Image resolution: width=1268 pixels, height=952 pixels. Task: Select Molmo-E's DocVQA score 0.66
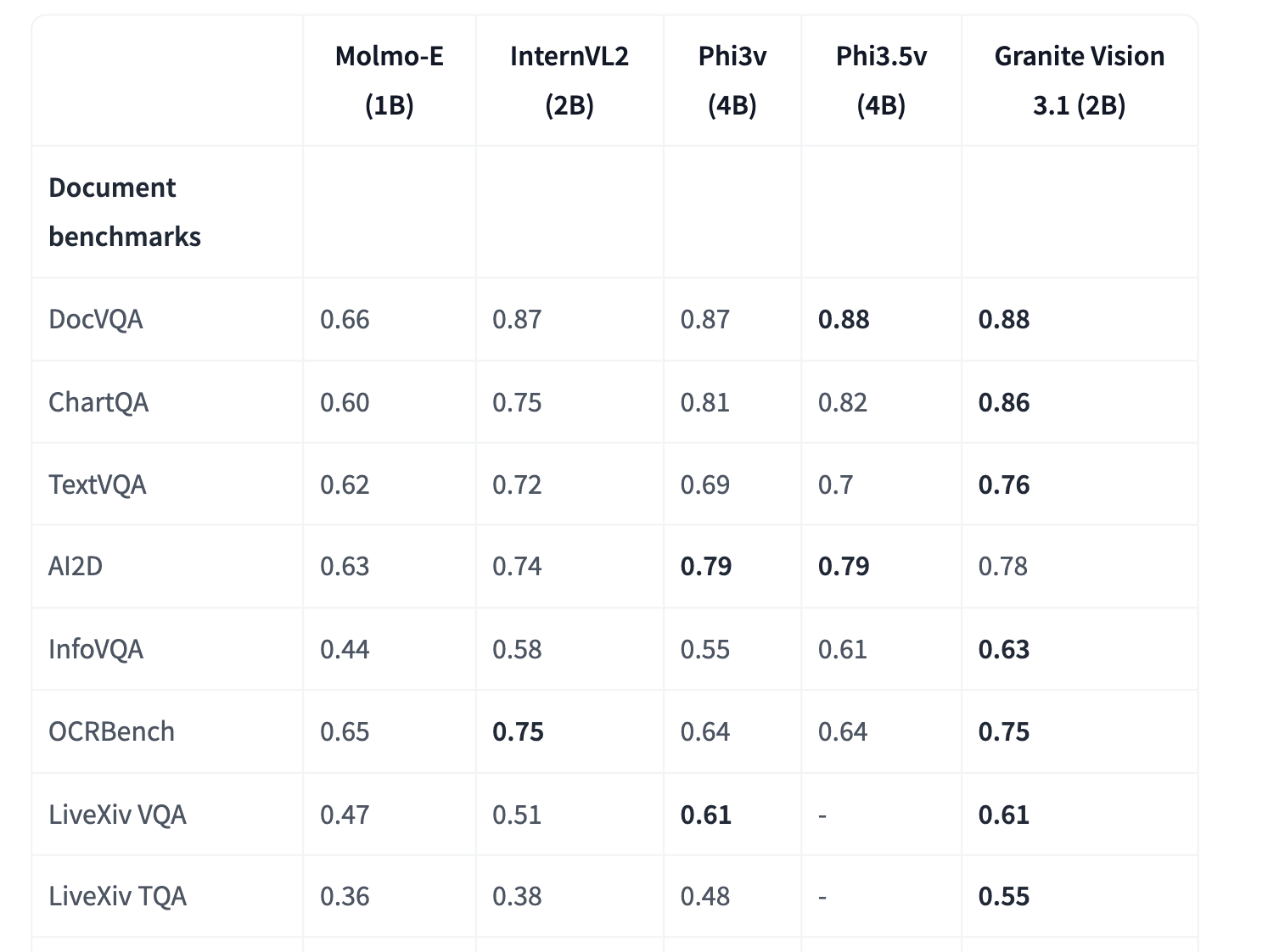click(x=345, y=319)
